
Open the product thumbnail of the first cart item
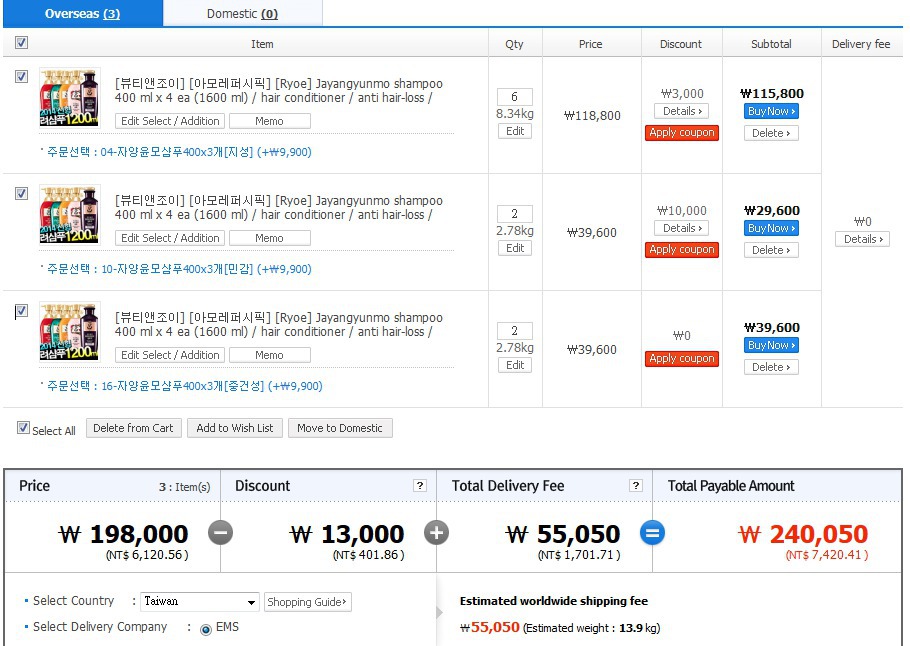70,98
